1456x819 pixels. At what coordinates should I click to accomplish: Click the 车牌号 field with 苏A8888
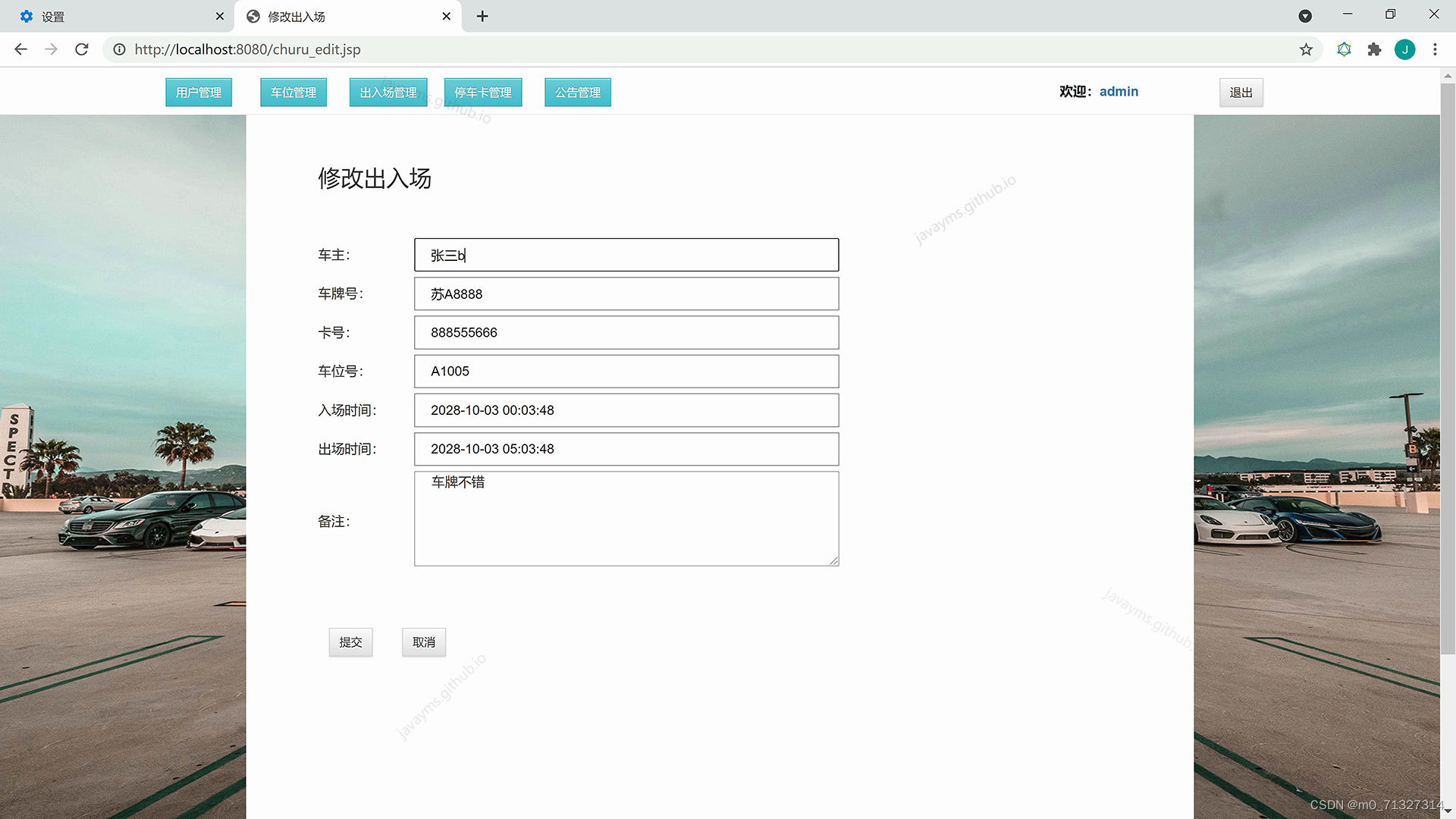626,293
